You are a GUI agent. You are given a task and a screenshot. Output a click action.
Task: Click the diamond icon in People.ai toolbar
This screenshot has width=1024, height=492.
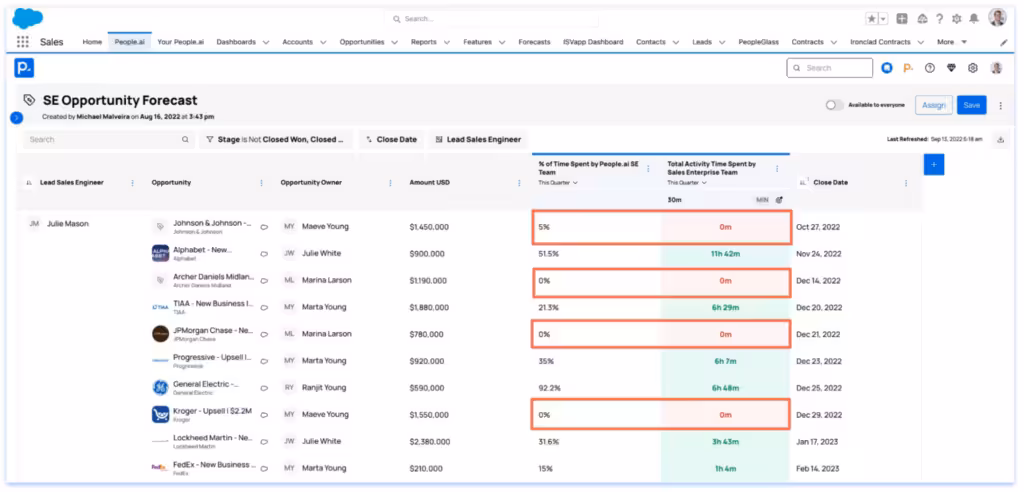(x=951, y=68)
